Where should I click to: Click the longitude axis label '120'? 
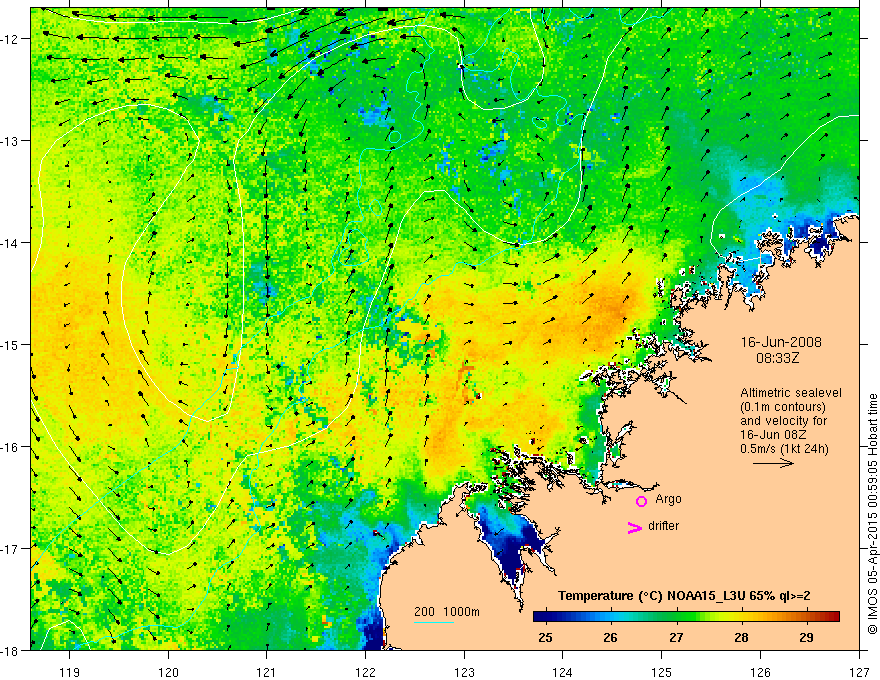[x=168, y=672]
